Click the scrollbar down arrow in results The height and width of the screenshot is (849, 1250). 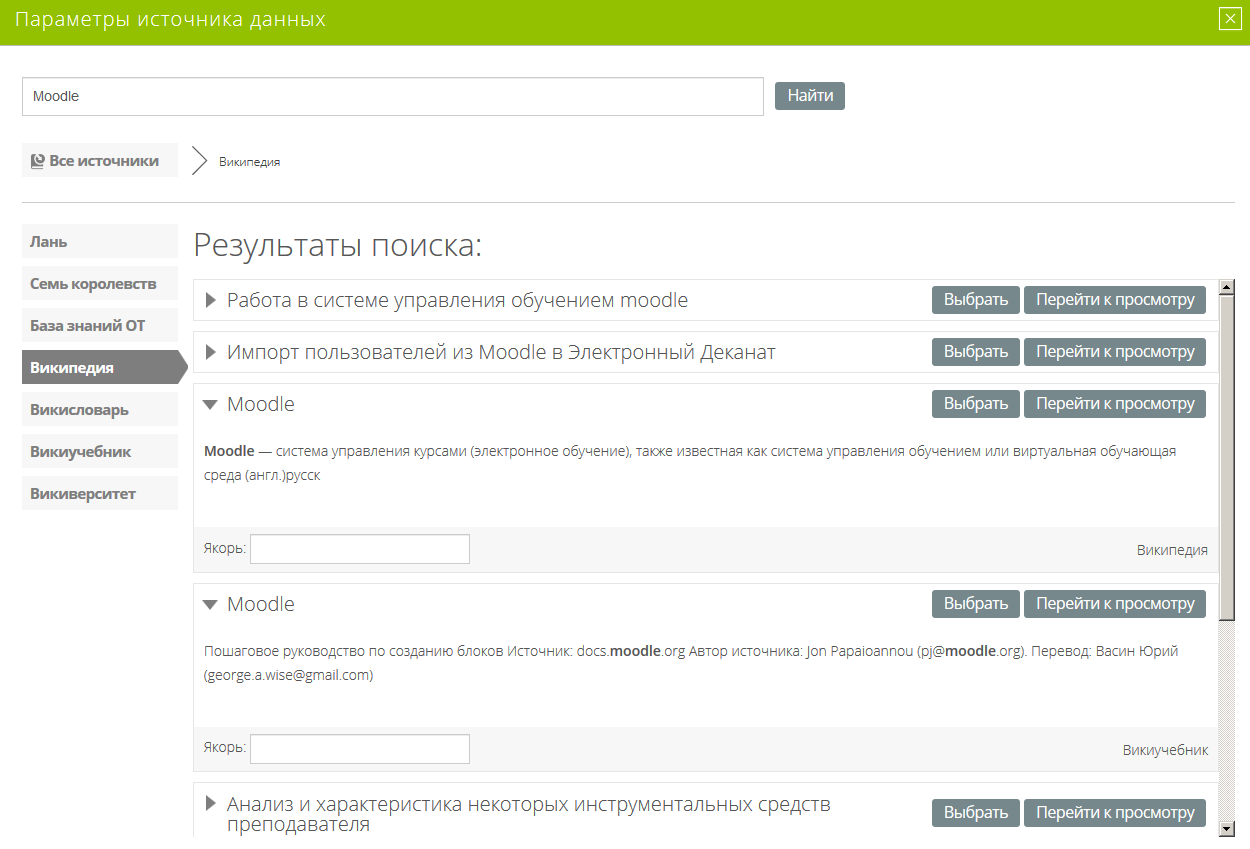coord(1227,829)
